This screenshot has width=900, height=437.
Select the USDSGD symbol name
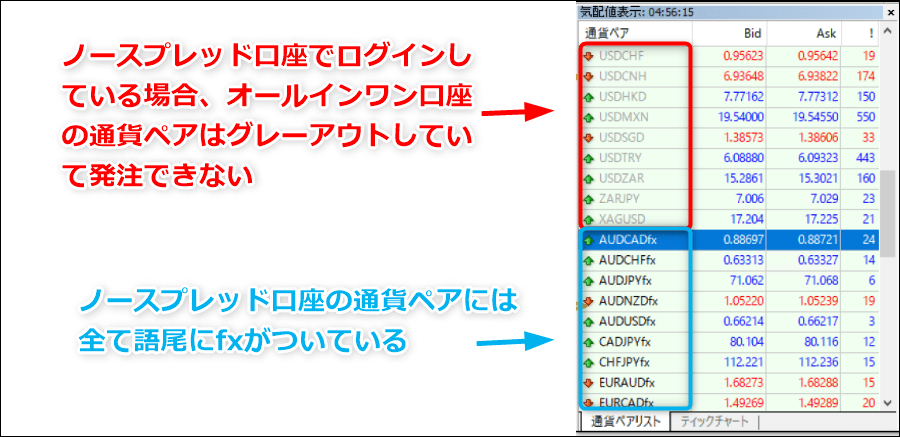click(x=620, y=138)
